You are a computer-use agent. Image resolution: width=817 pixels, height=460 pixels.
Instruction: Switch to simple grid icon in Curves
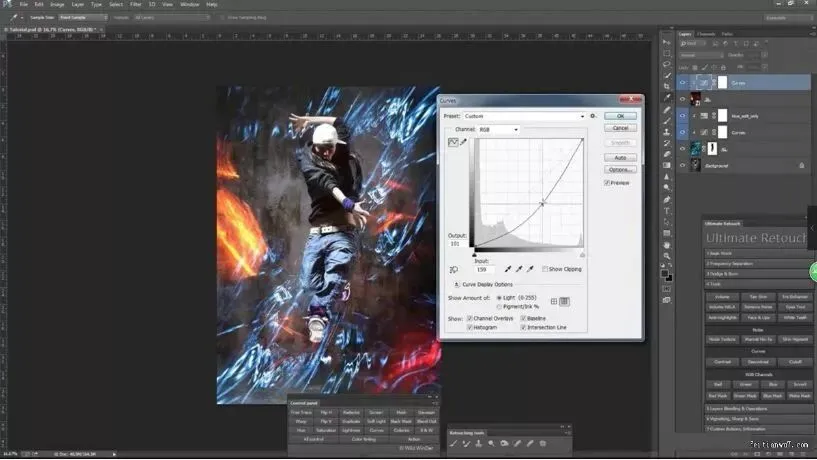click(x=554, y=302)
